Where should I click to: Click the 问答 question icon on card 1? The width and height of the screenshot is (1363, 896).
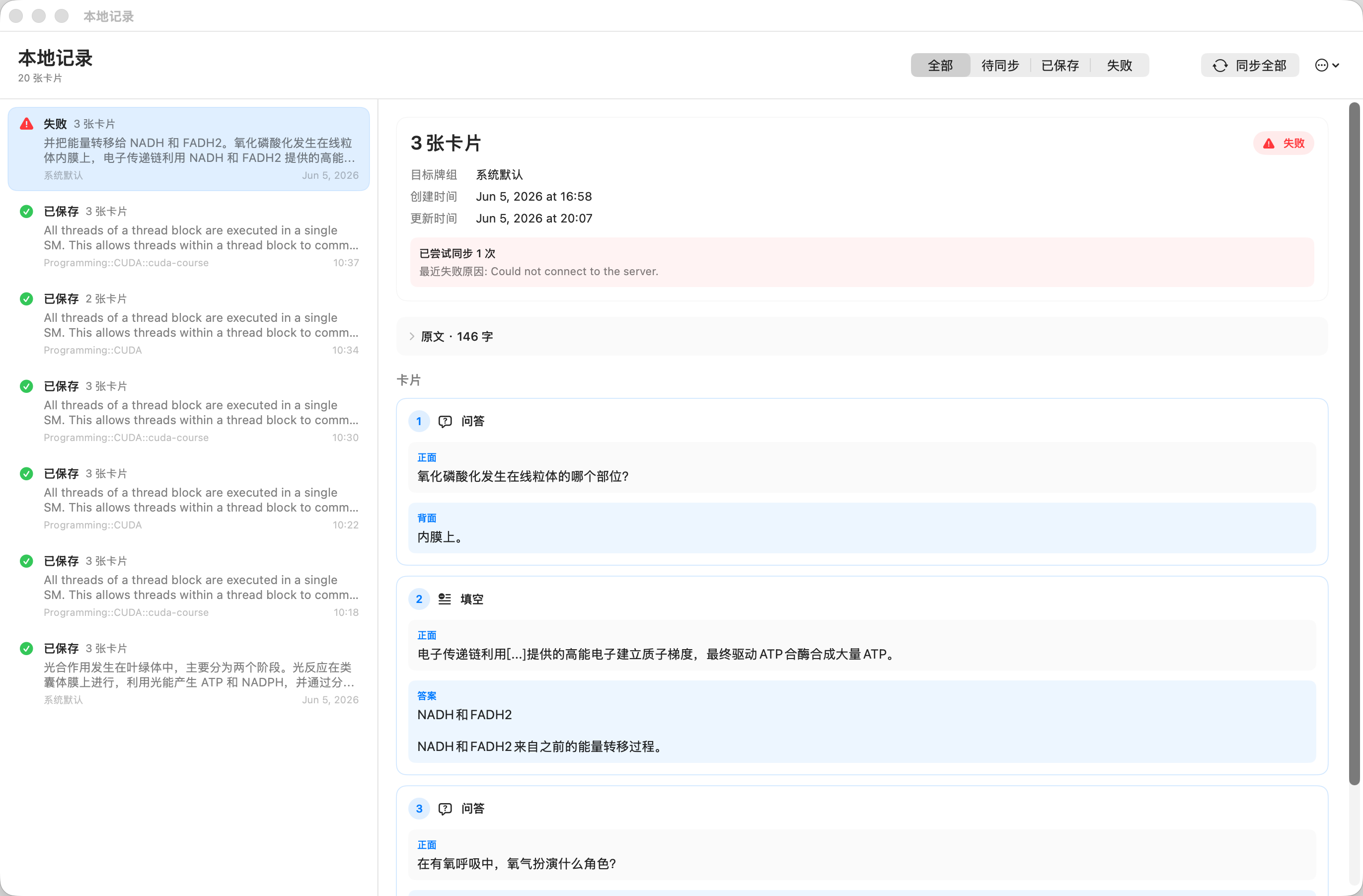coord(445,421)
